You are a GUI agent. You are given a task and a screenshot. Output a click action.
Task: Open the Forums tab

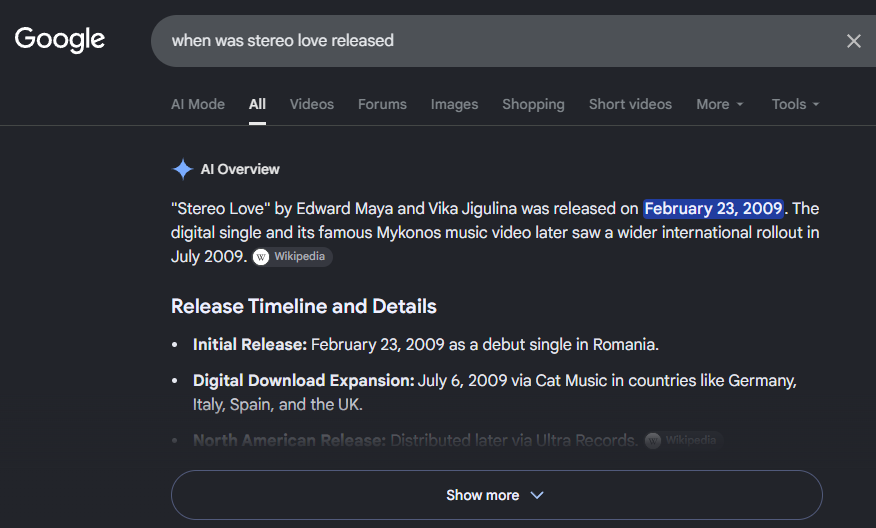382,104
